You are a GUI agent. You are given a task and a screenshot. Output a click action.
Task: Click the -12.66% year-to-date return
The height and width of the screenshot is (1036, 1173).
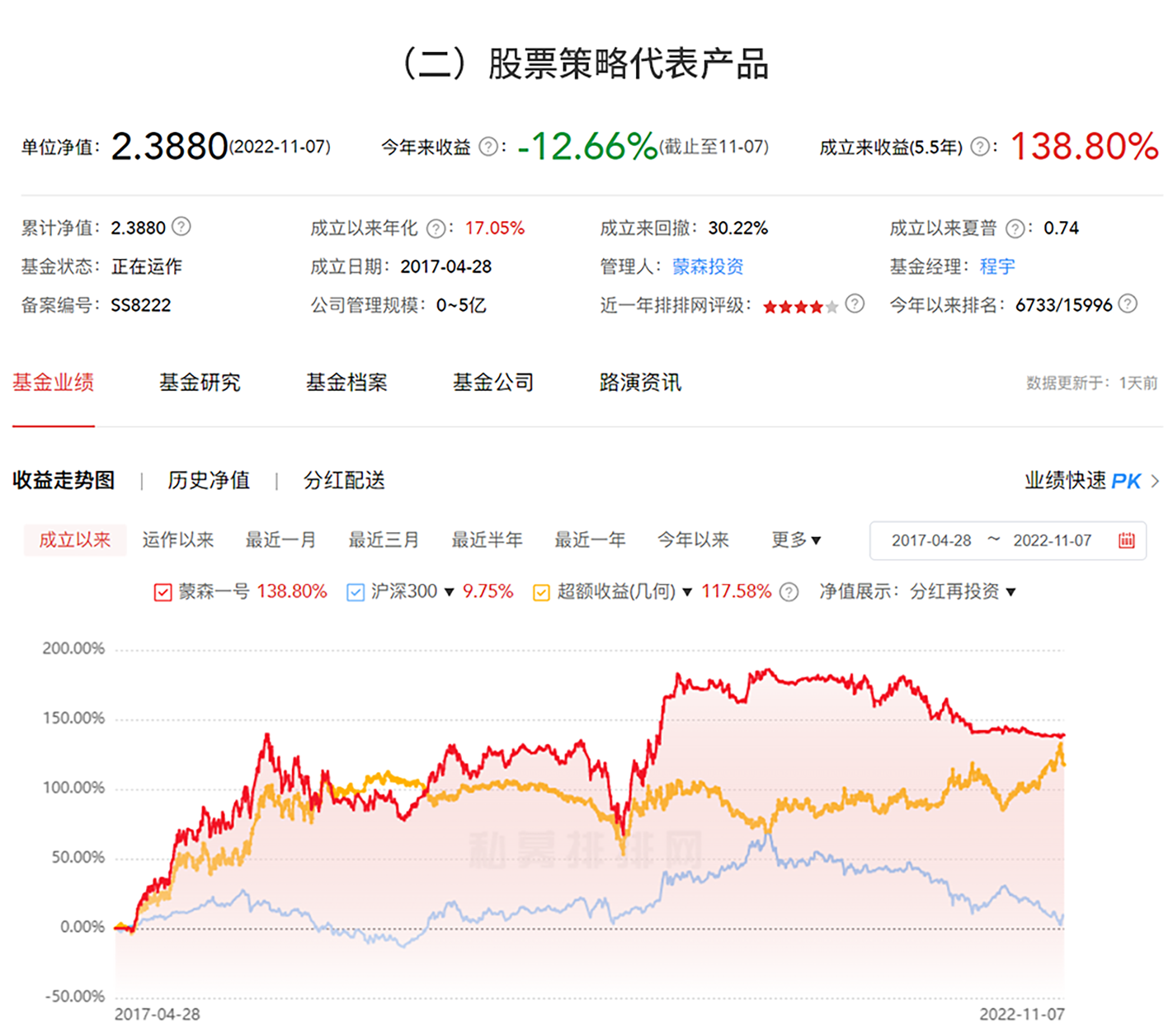click(x=587, y=146)
